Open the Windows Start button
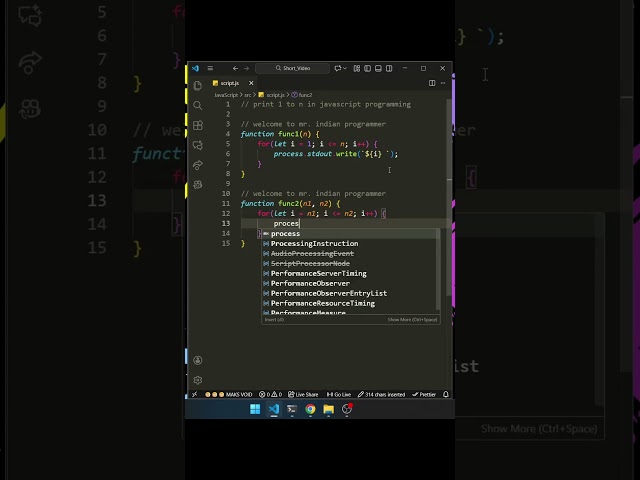The image size is (640, 480). click(255, 409)
